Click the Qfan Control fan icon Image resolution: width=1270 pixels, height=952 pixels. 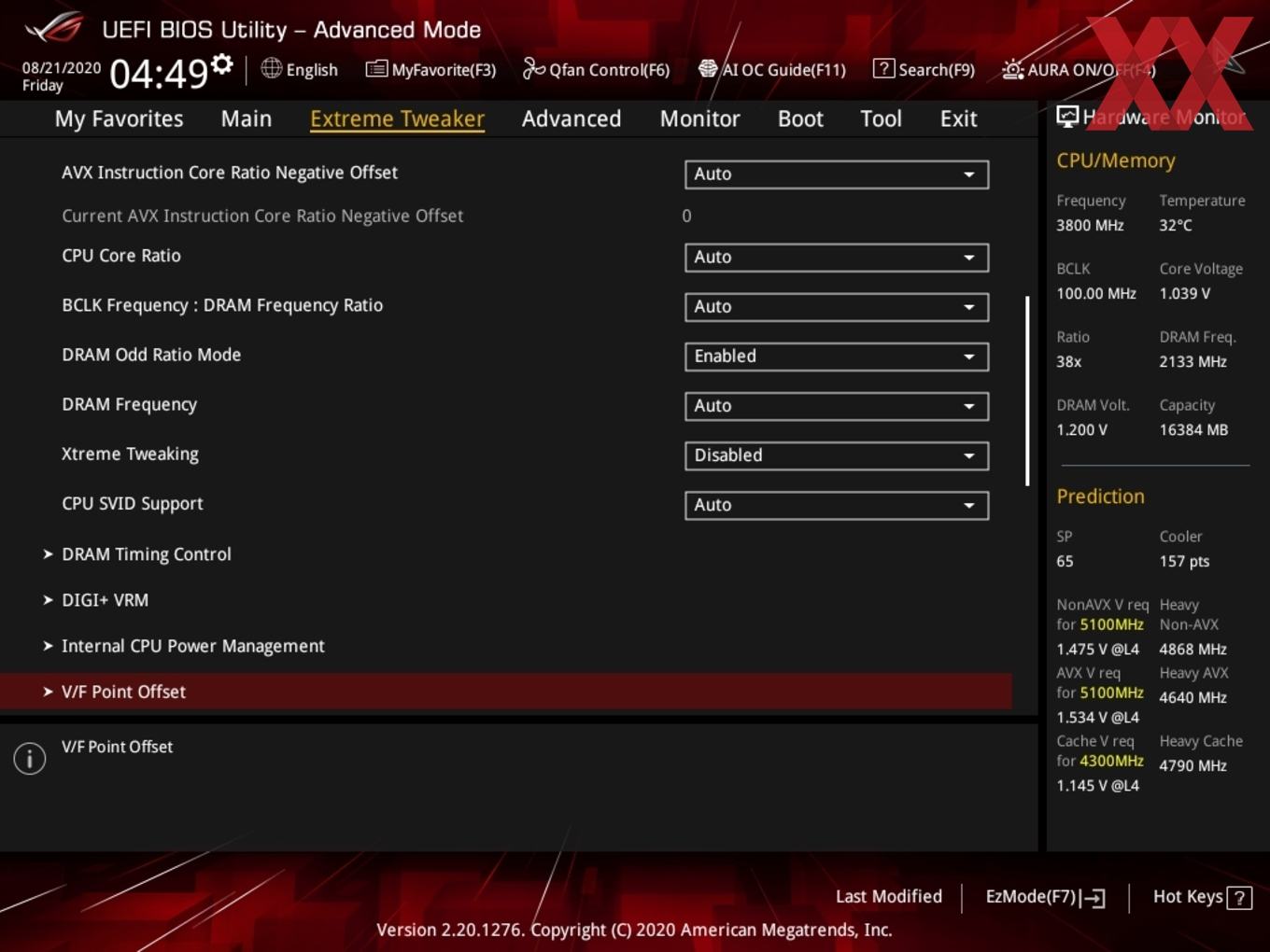point(533,68)
